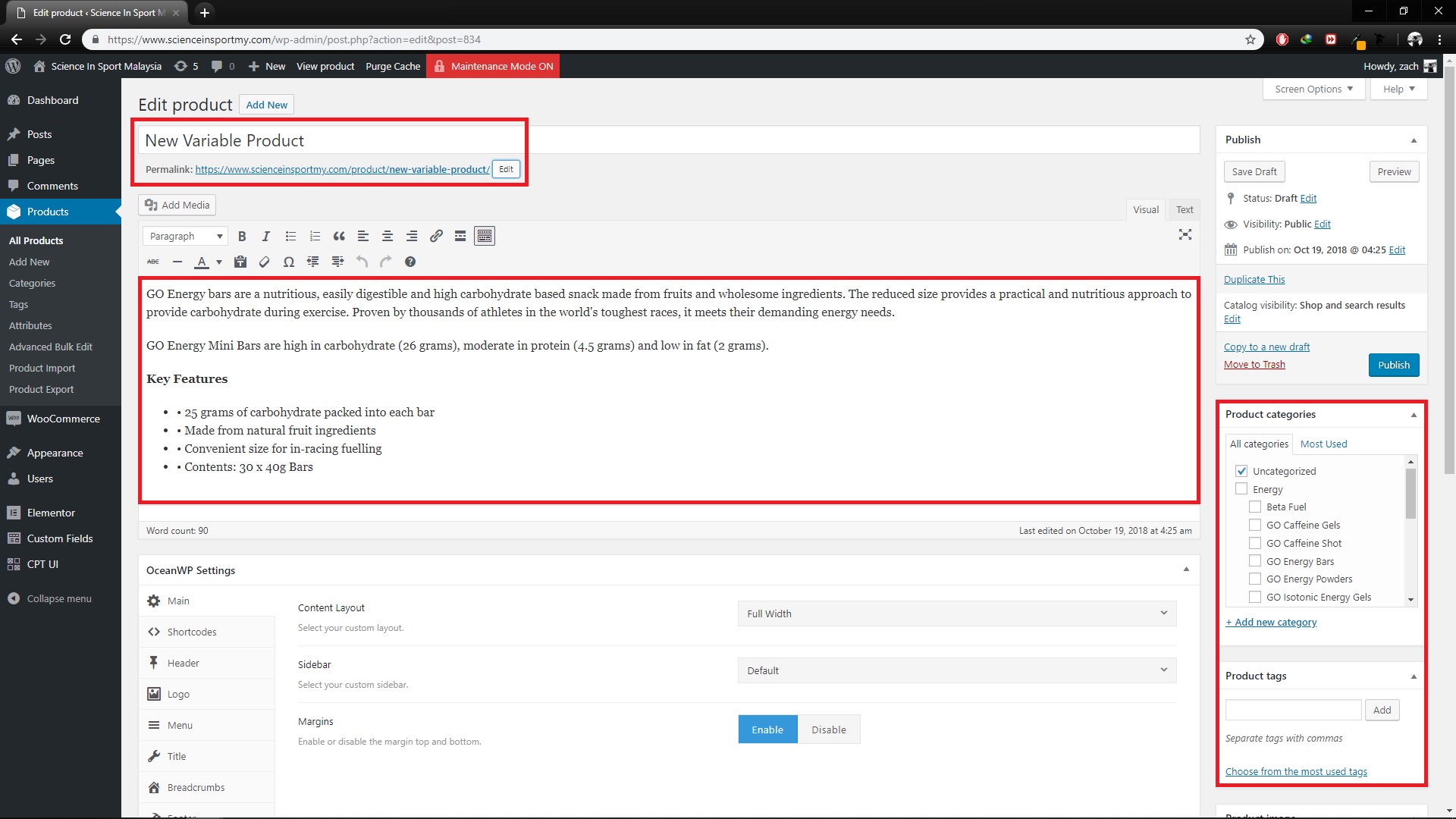Click Move to Trash link
The image size is (1456, 819).
point(1254,365)
